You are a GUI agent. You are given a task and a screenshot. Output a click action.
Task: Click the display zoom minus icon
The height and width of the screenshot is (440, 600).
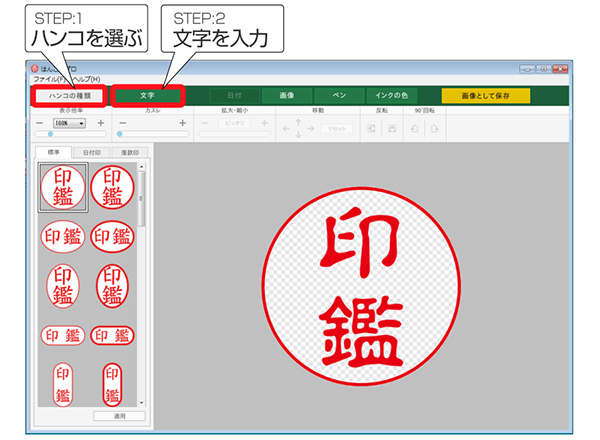coord(40,123)
